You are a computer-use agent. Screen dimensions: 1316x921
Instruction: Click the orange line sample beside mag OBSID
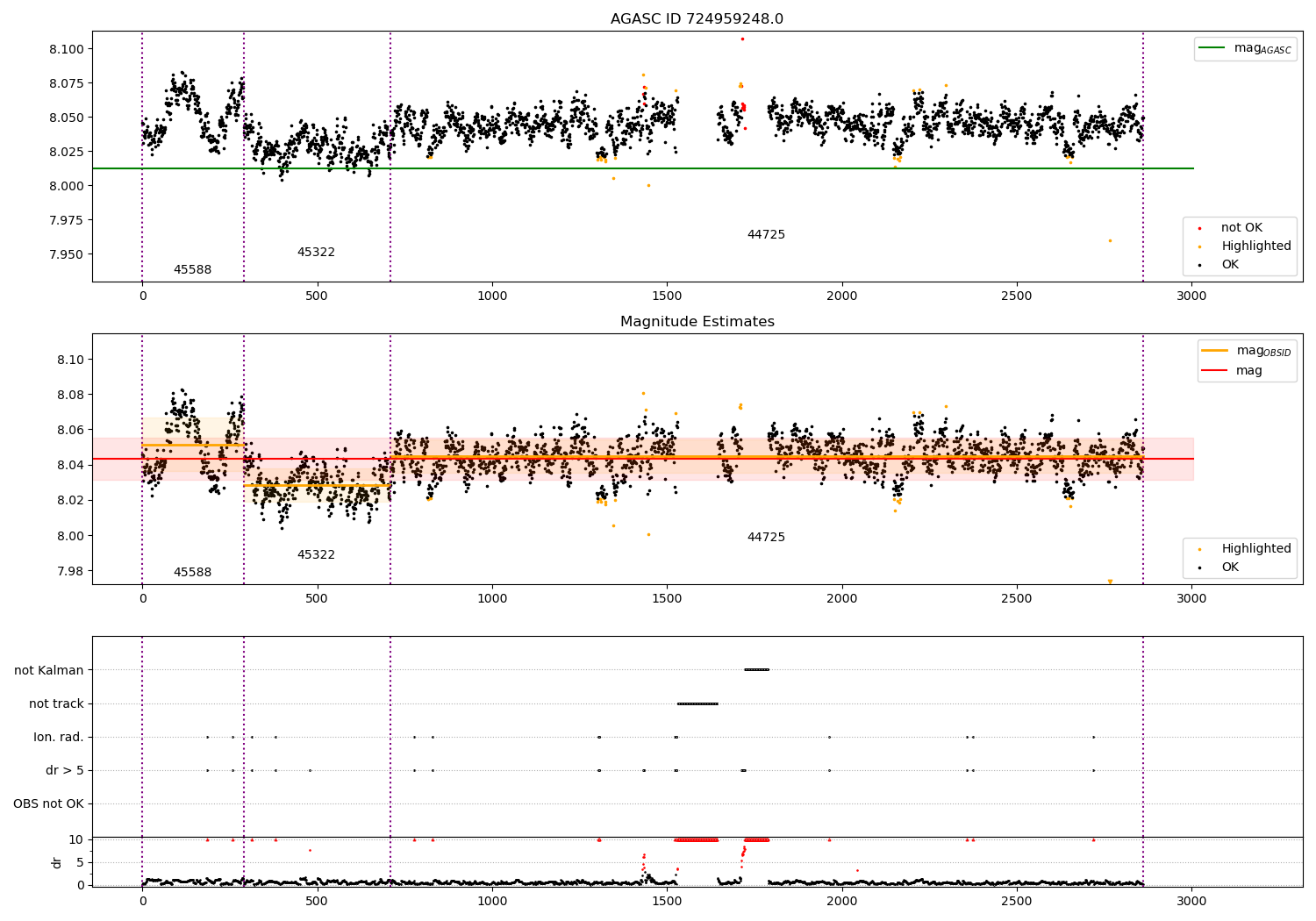coord(1215,351)
